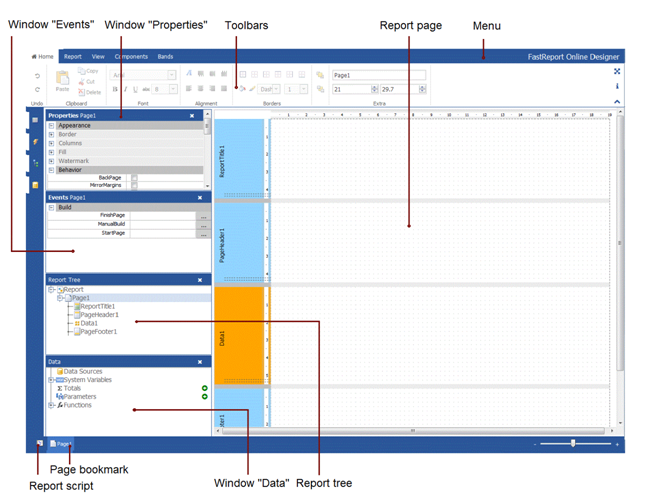Viewport: 650px width, 502px height.
Task: Expand System Variables in Data tree
Action: click(x=51, y=380)
